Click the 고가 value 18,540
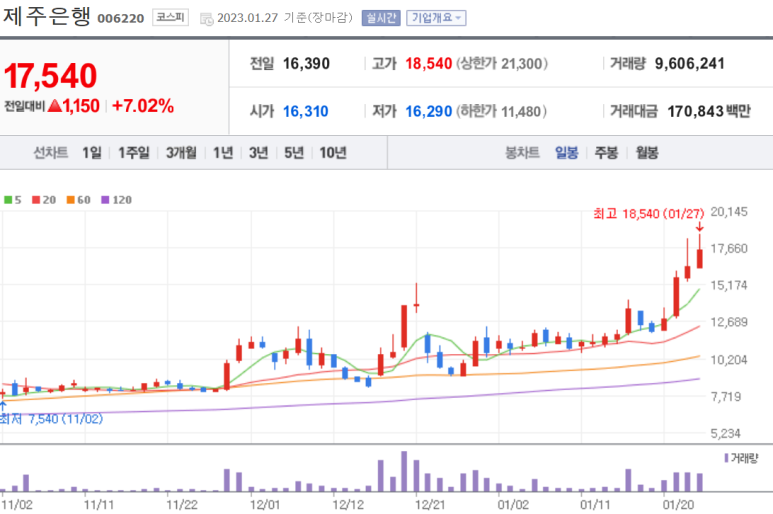This screenshot has width=773, height=514. [428, 64]
